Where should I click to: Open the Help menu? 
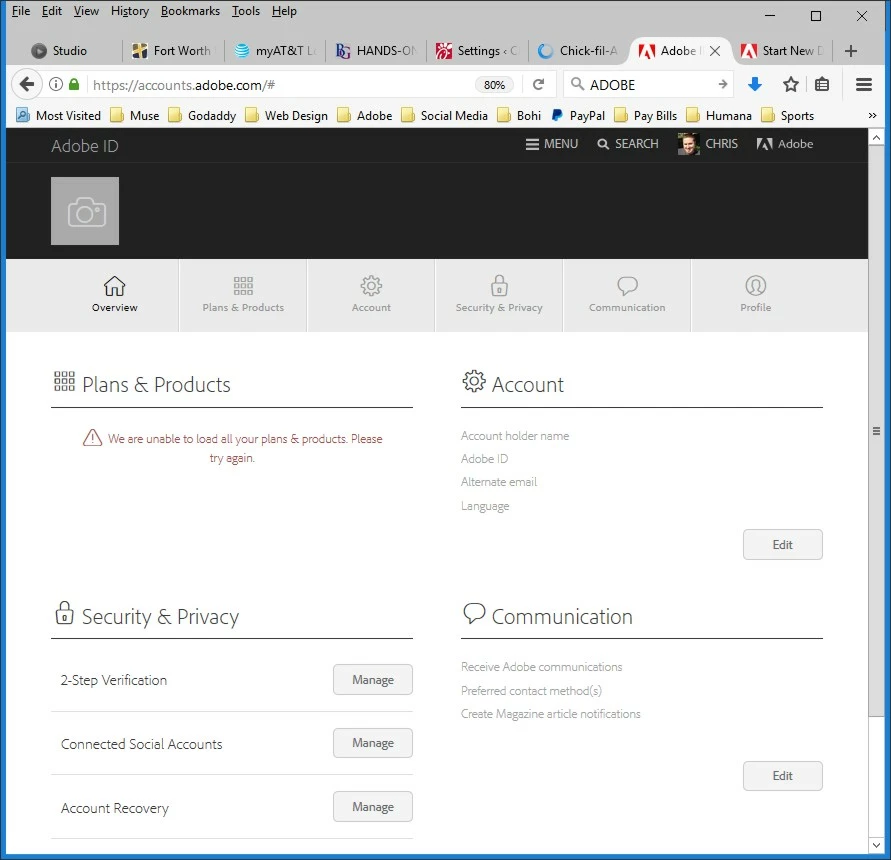(x=284, y=11)
